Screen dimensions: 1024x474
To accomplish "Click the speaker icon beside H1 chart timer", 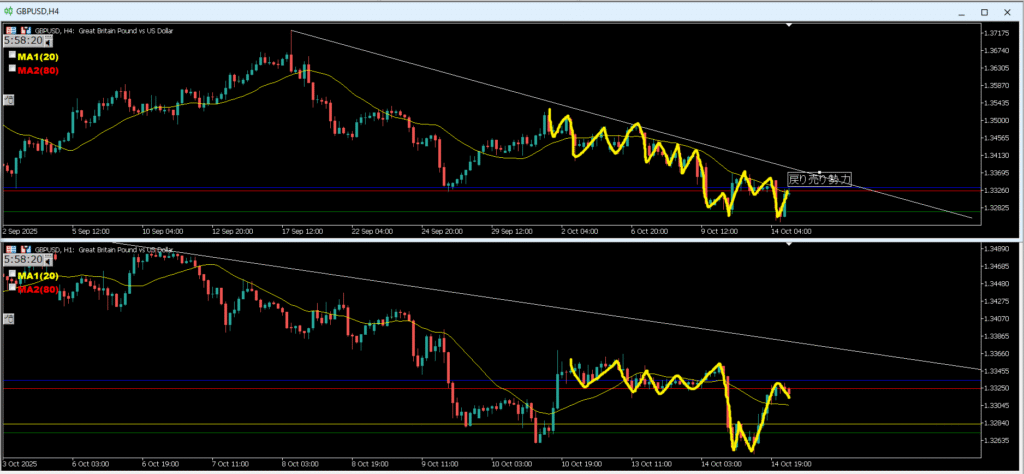I will pos(45,260).
